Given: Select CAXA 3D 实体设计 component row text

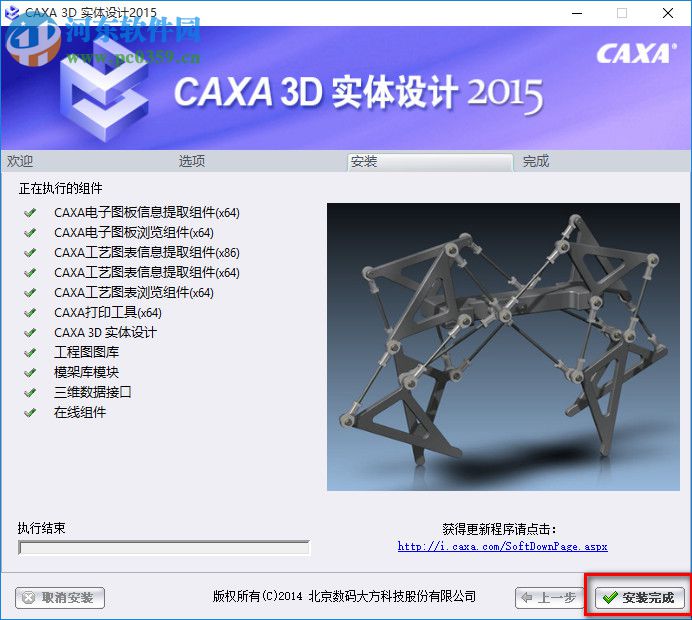Looking at the screenshot, I should pos(105,332).
